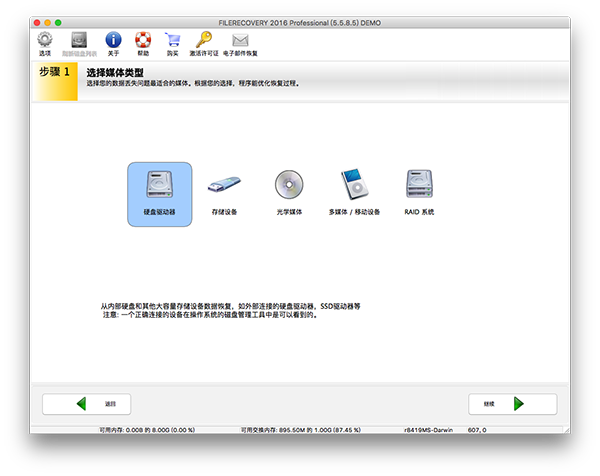Choose the Multimedia / Mobile device icon
Image resolution: width=600 pixels, height=476 pixels.
point(354,194)
